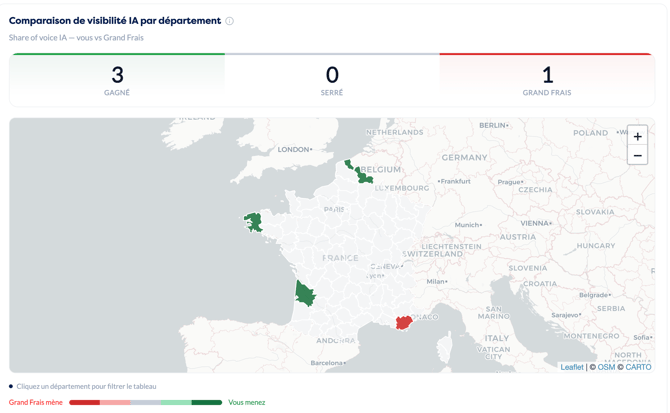Click the ITALY label on the map
Screen dimensions: 670x413
click(497, 338)
